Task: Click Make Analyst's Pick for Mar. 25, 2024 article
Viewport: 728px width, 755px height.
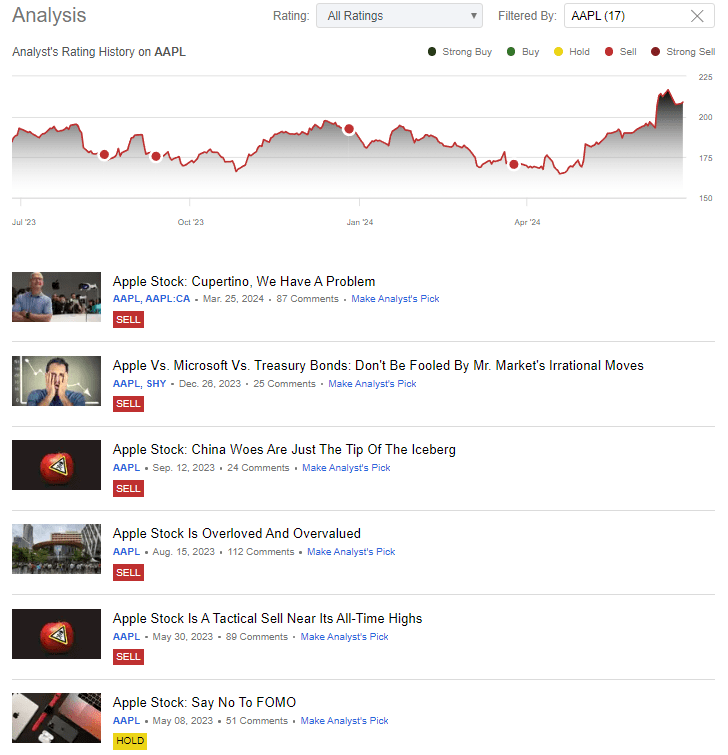Action: pyautogui.click(x=395, y=299)
